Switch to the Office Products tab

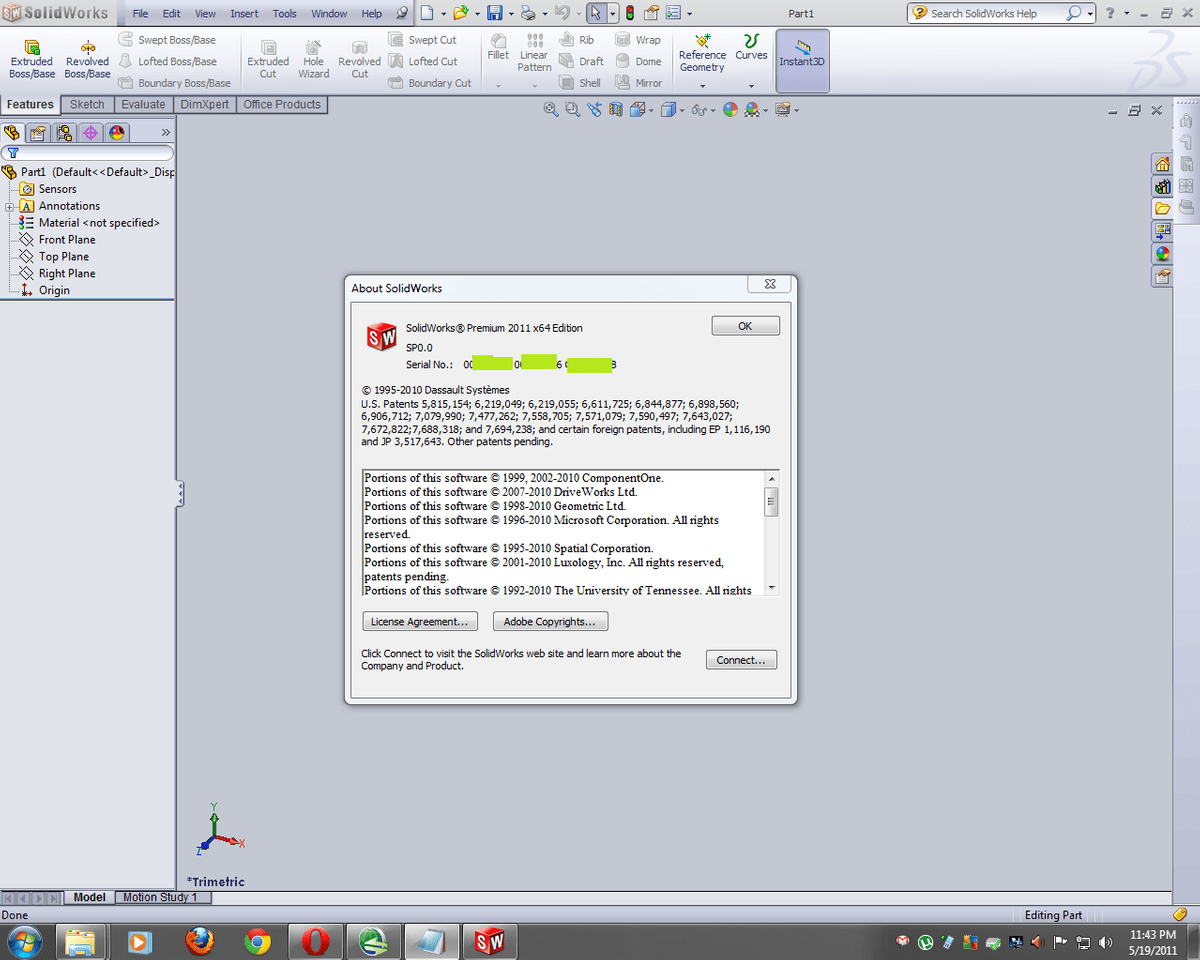(x=282, y=104)
